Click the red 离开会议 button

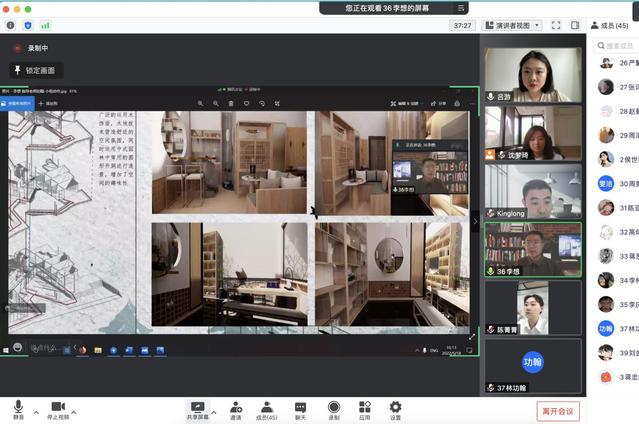[557, 411]
